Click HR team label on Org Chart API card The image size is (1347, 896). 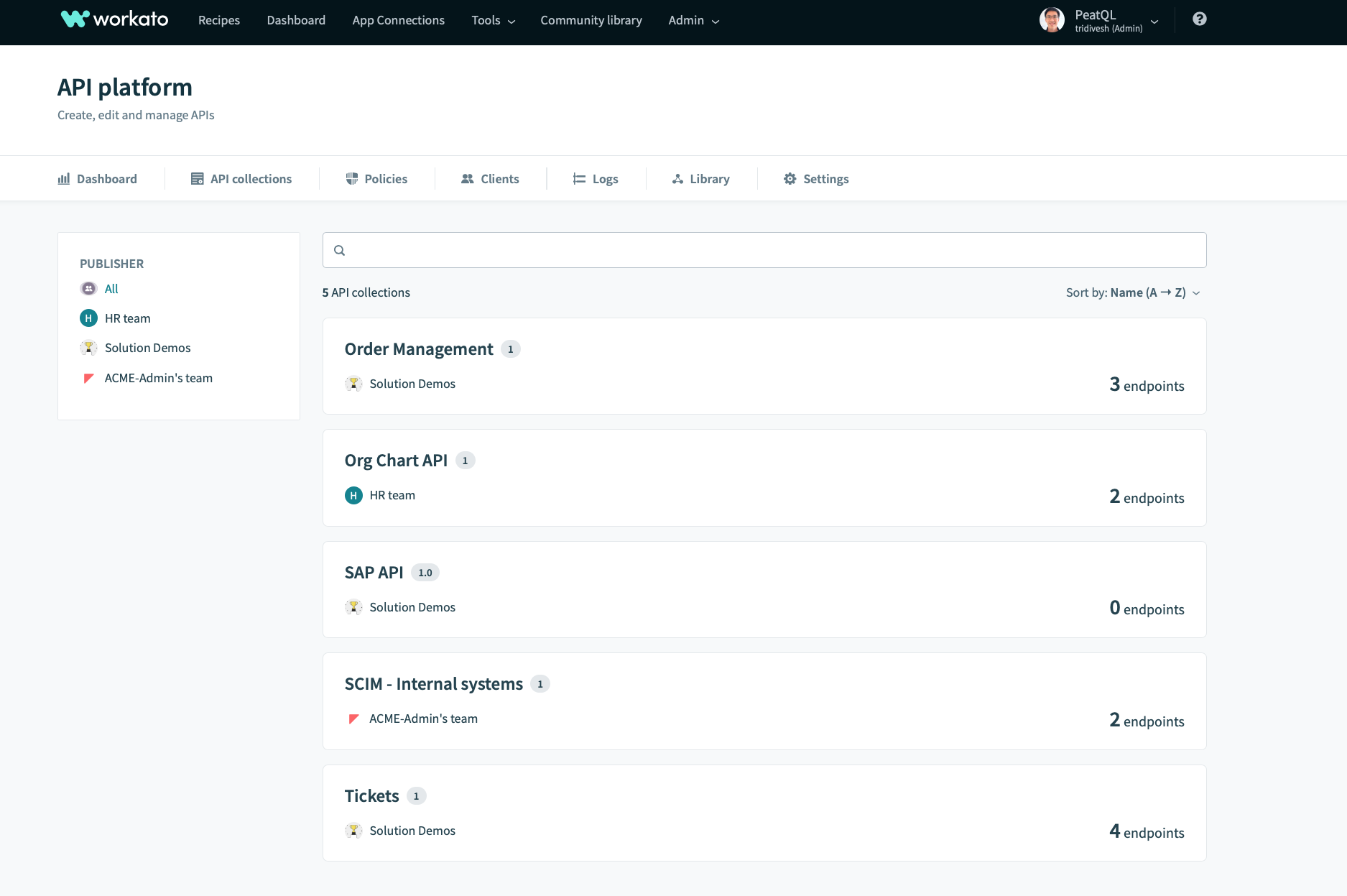point(392,495)
